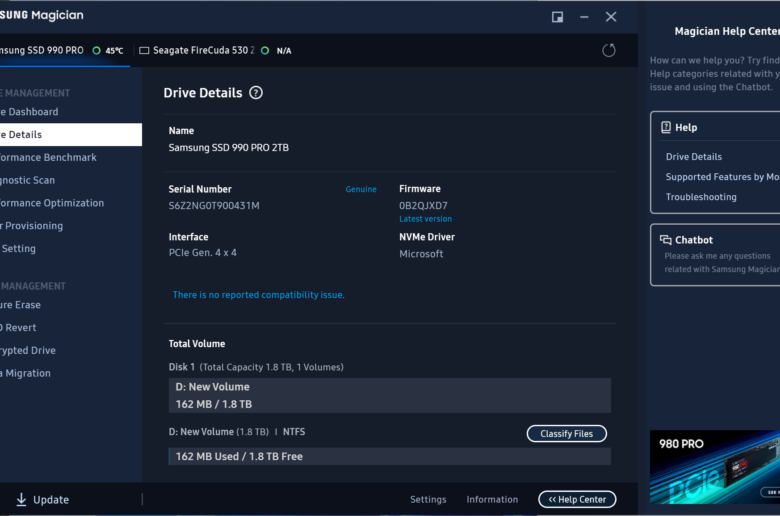Screen dimensions: 780x516
Task: Click the Latest version firmware link
Action: (x=425, y=219)
